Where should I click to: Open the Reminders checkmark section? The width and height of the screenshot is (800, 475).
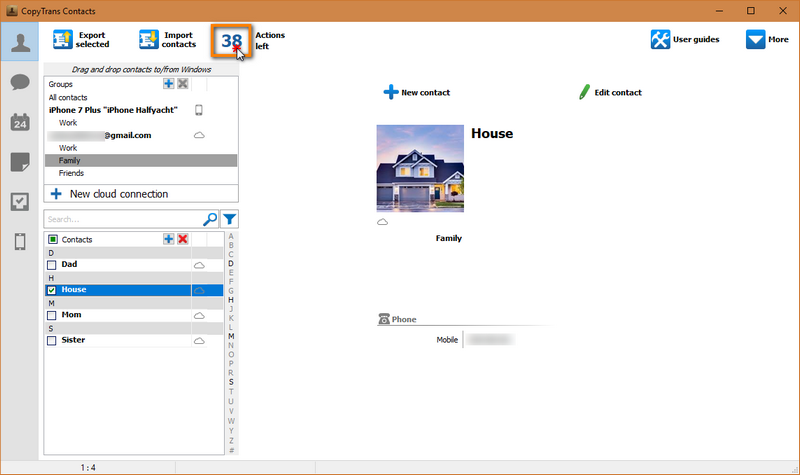coord(20,202)
